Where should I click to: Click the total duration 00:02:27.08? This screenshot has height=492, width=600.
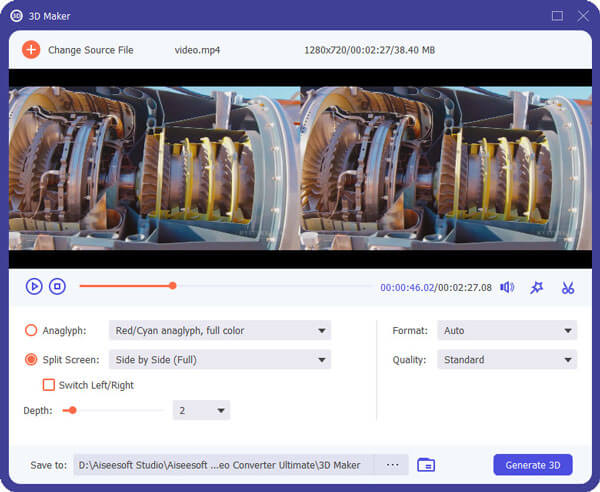(465, 287)
